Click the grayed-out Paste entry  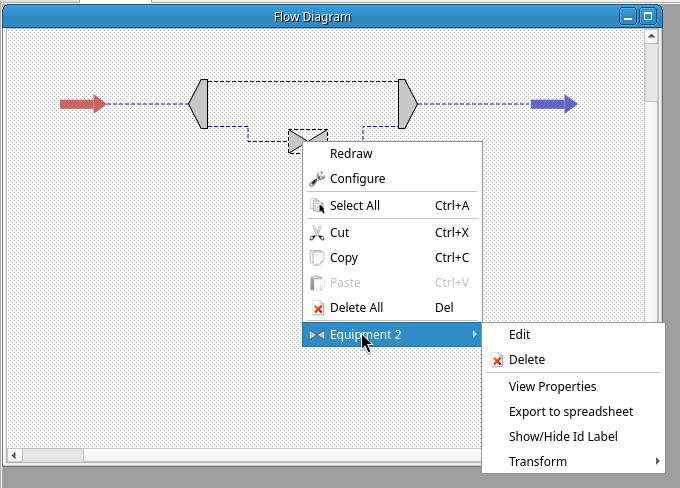tap(392, 283)
